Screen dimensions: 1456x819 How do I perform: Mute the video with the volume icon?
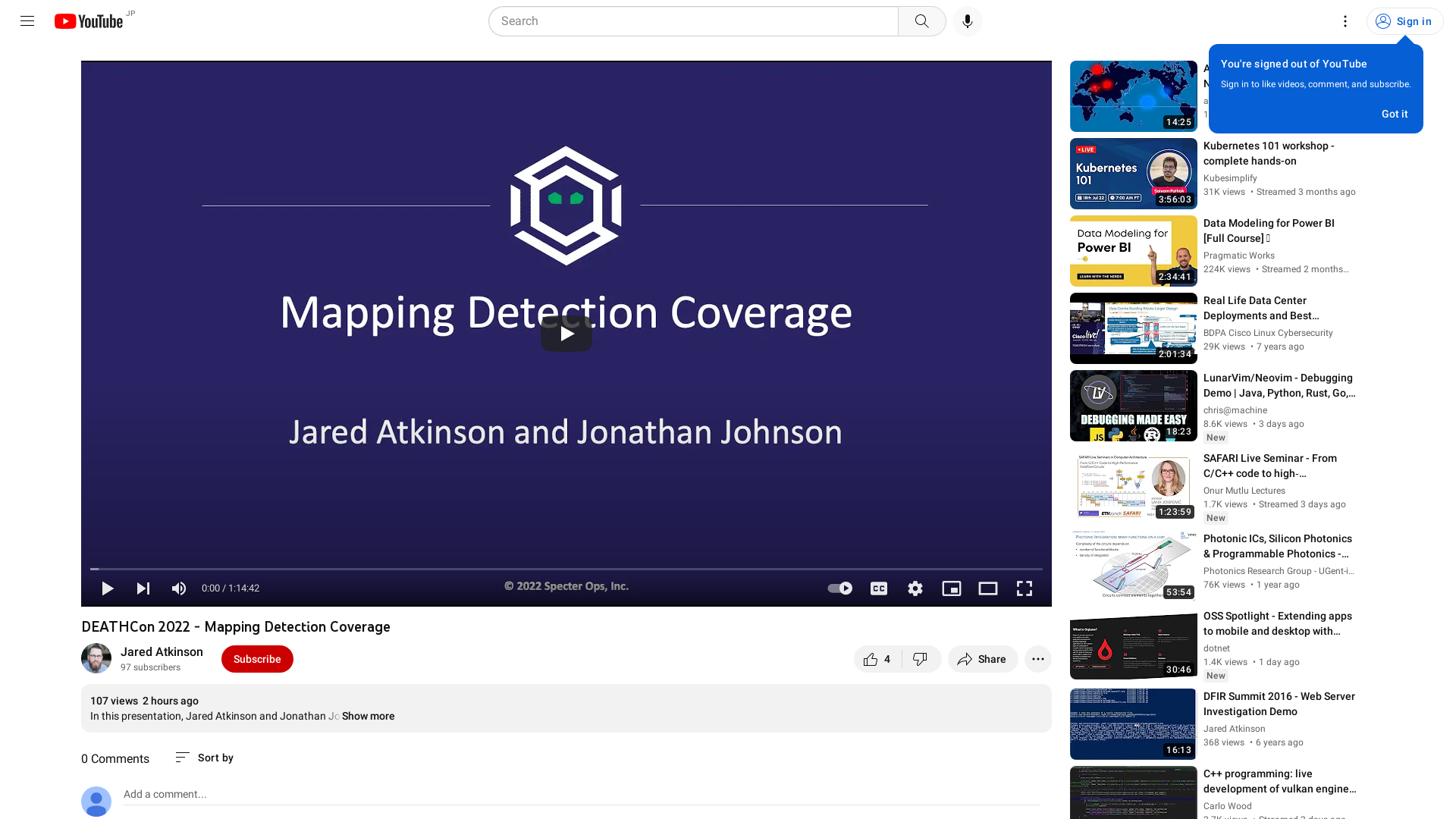click(x=178, y=588)
